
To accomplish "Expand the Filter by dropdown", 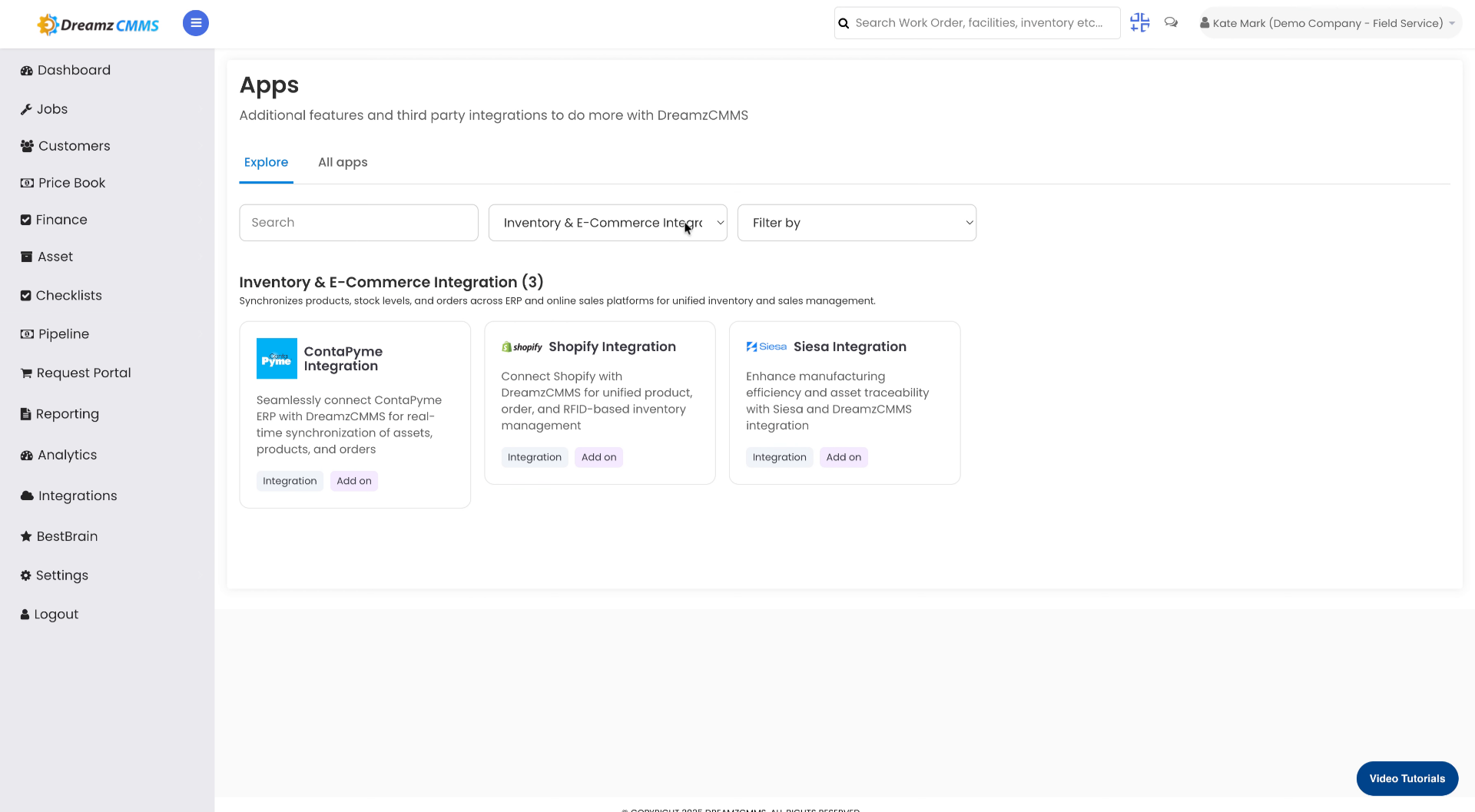I will (857, 222).
